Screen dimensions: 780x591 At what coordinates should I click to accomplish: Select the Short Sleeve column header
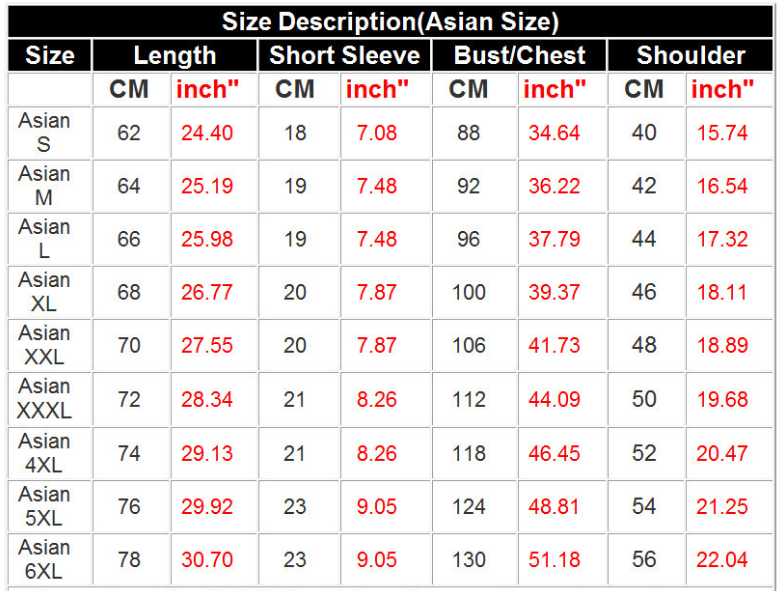click(x=344, y=55)
